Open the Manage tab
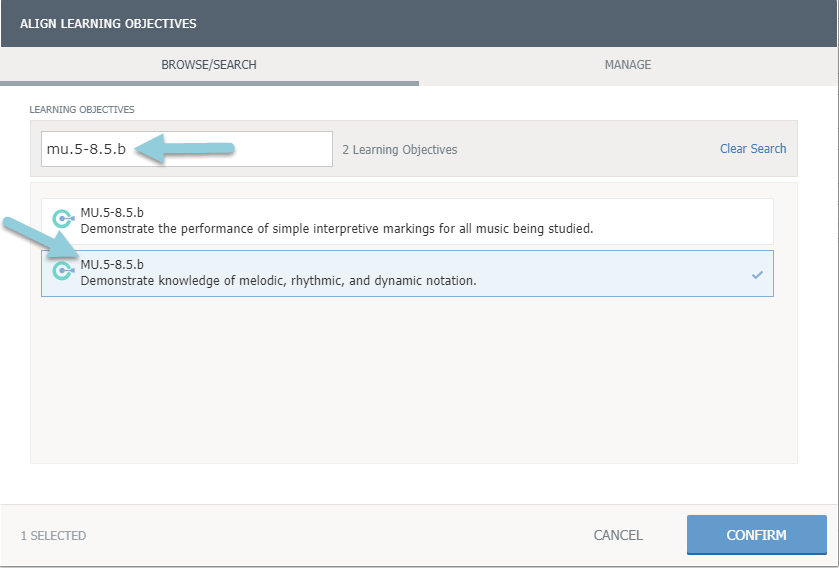The image size is (839, 568). pos(627,65)
